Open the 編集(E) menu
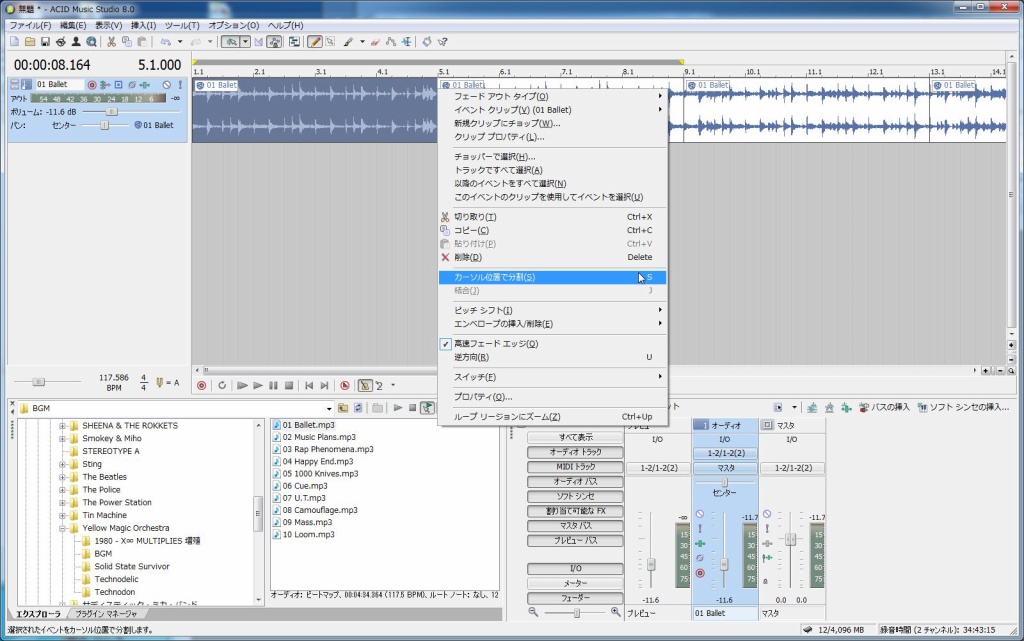The width and height of the screenshot is (1024, 641). 73,25
